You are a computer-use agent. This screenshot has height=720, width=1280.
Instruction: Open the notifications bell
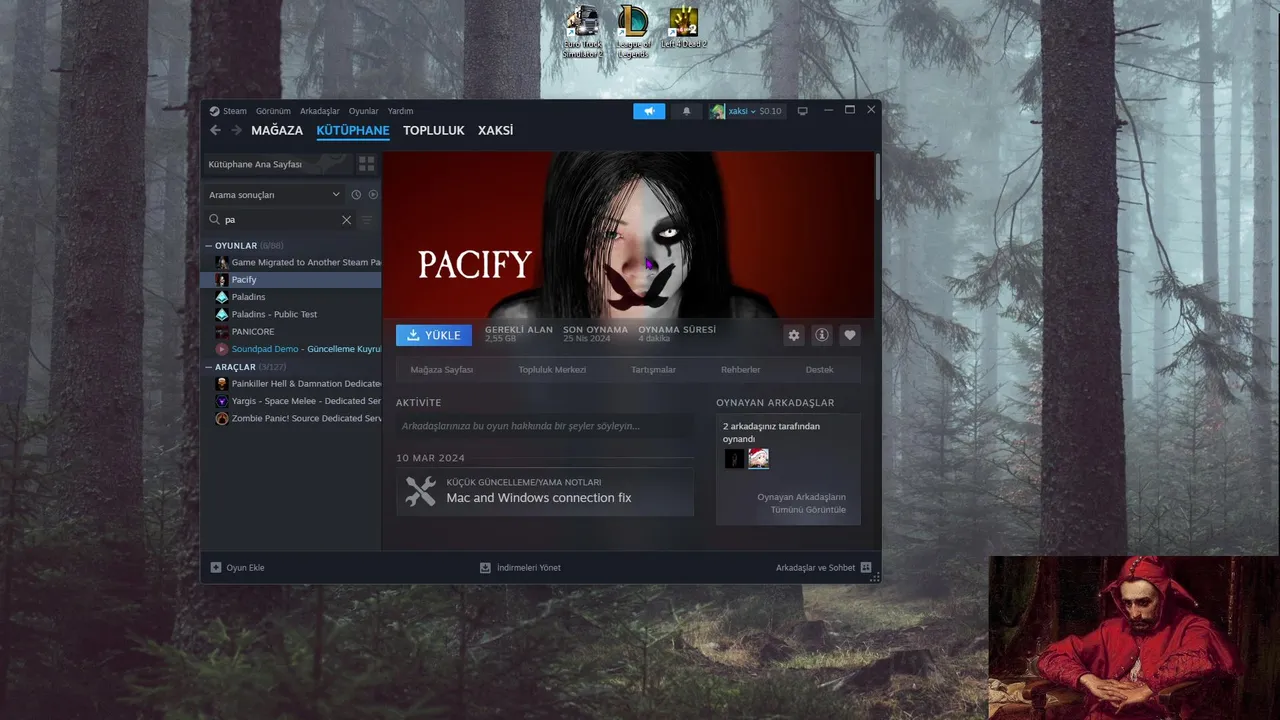(686, 111)
